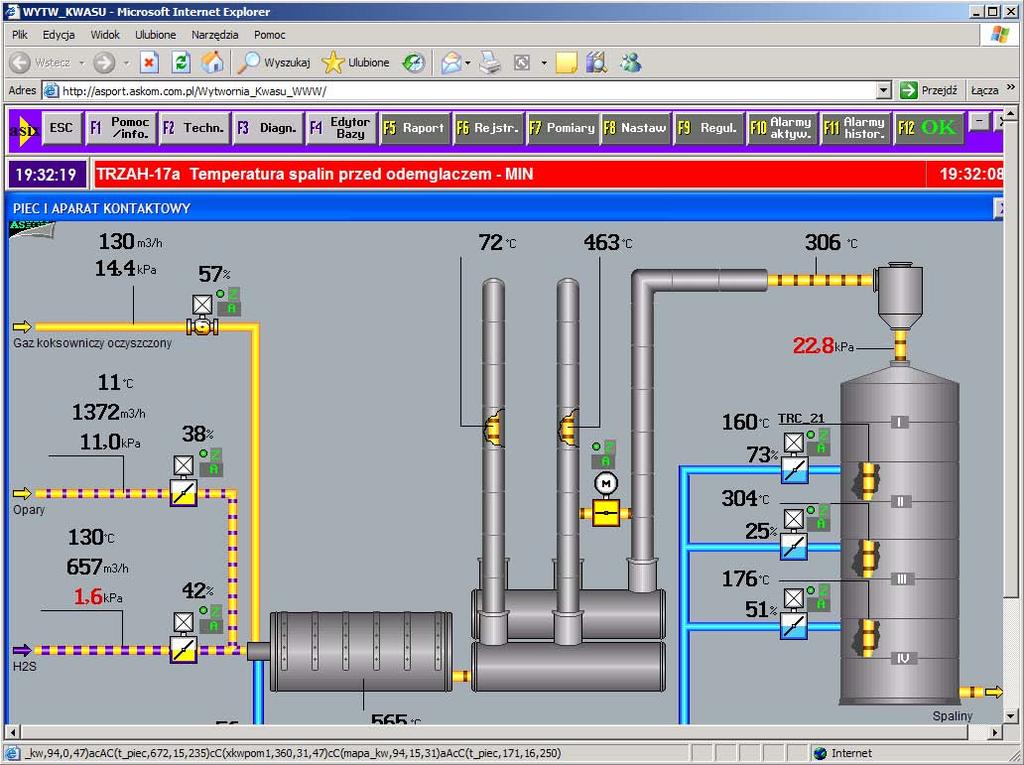Open the Plik menu
The image size is (1024, 765).
pos(20,35)
